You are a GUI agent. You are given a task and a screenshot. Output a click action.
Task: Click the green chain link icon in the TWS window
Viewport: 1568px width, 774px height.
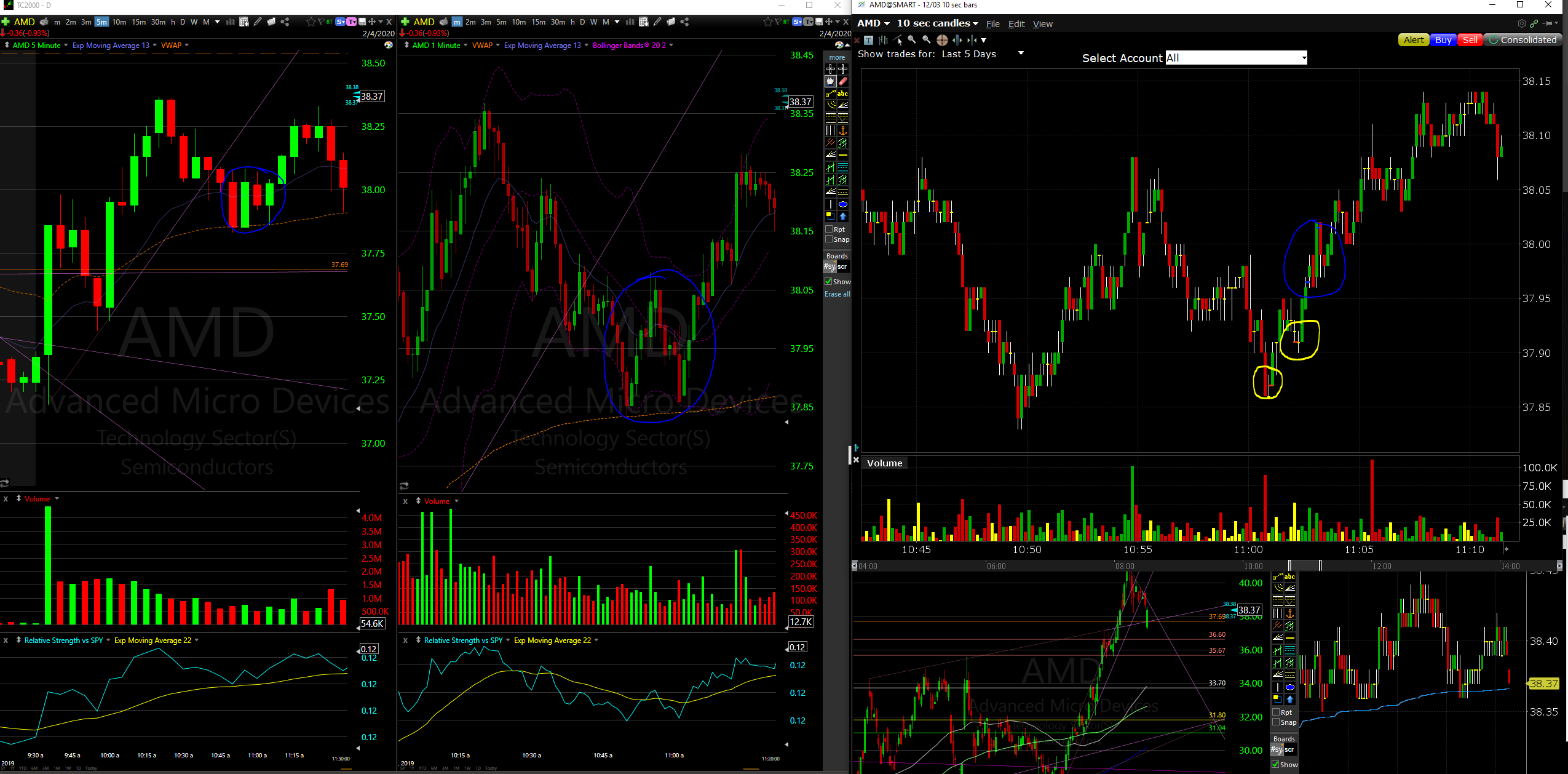[1534, 23]
